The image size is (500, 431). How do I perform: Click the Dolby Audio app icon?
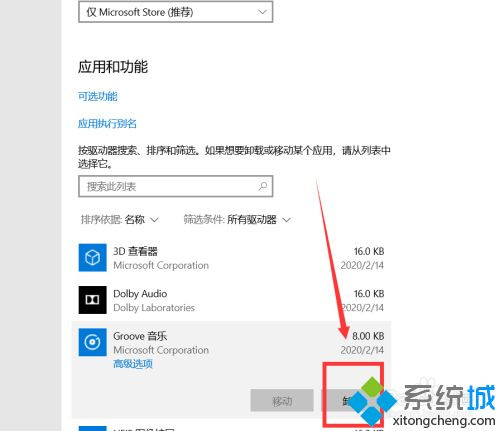pyautogui.click(x=92, y=300)
